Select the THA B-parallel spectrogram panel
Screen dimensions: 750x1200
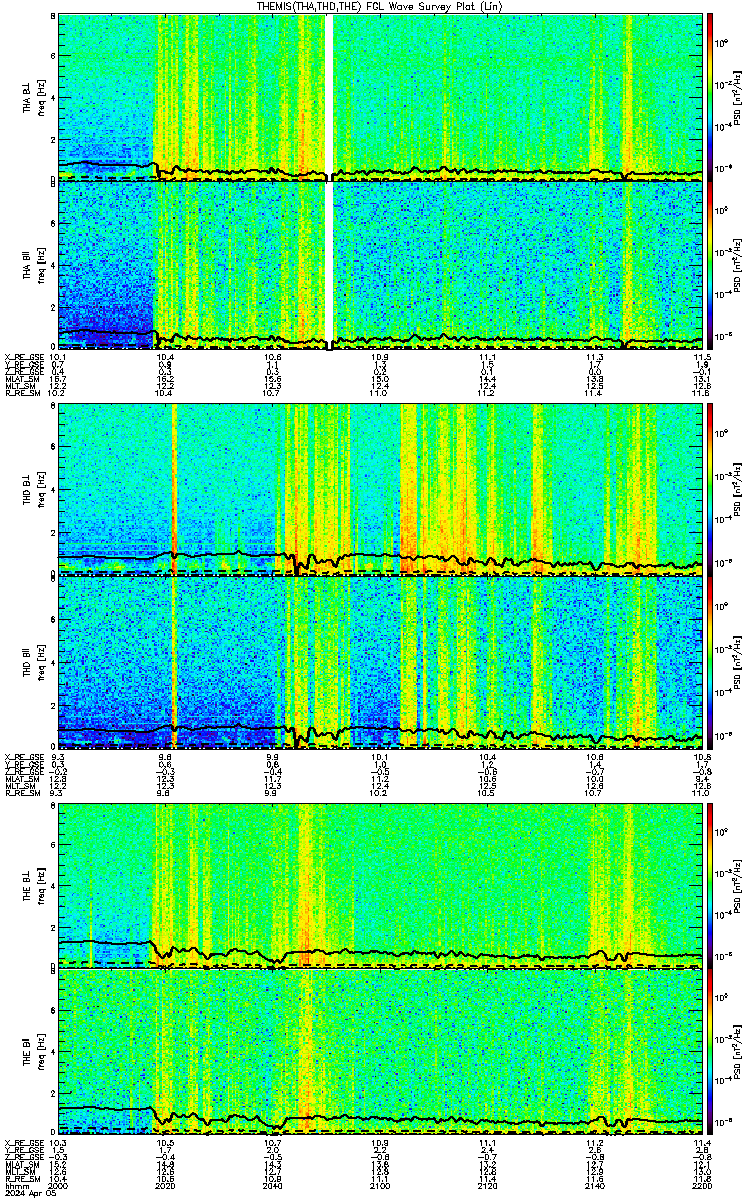tap(378, 265)
